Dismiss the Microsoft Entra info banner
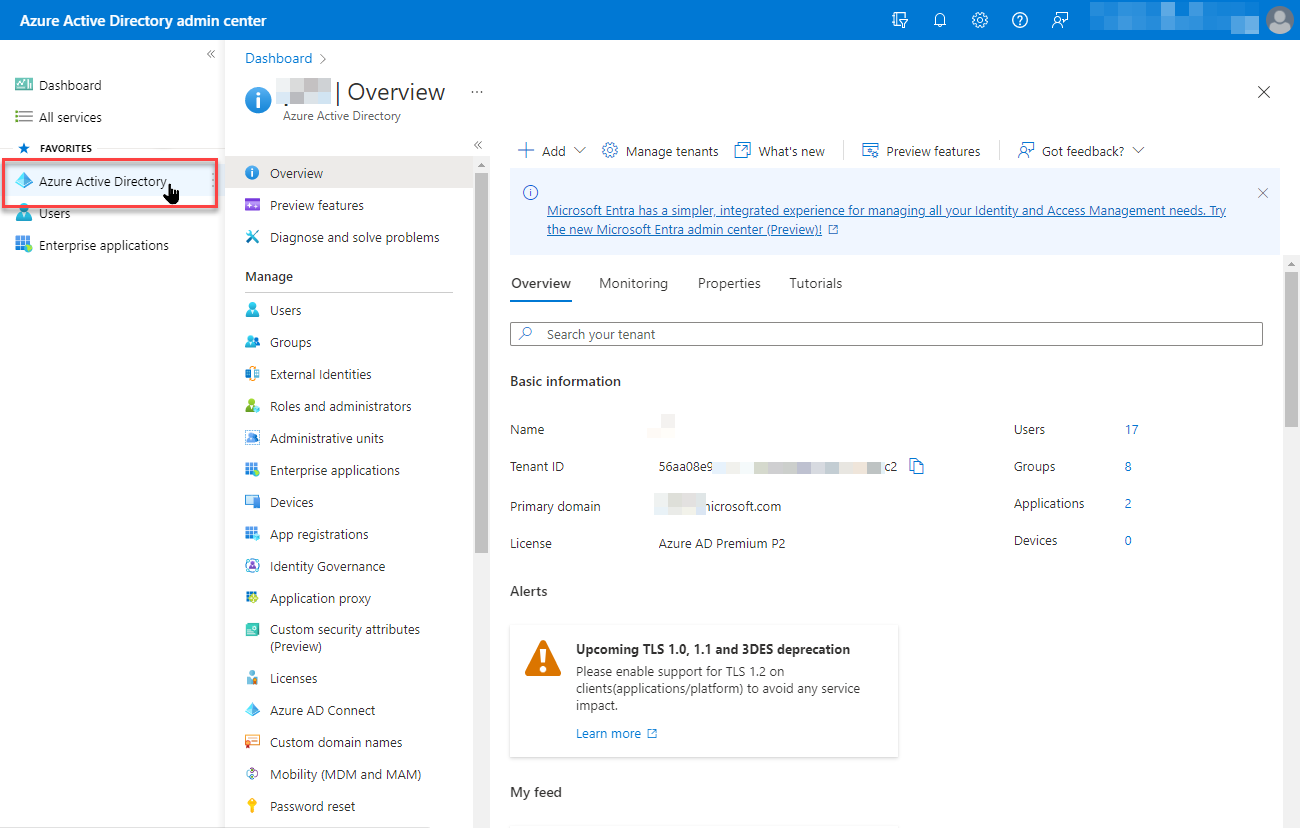The width and height of the screenshot is (1300, 828). click(x=1263, y=193)
